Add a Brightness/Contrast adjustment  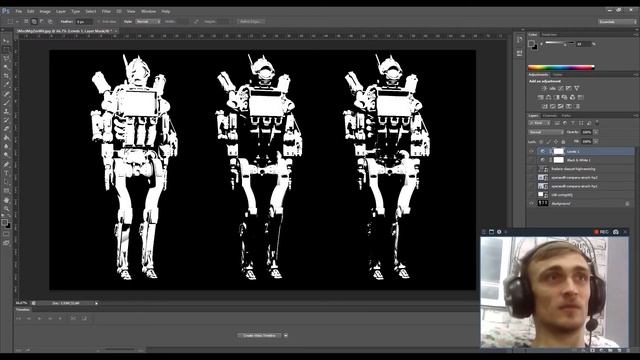(544, 88)
